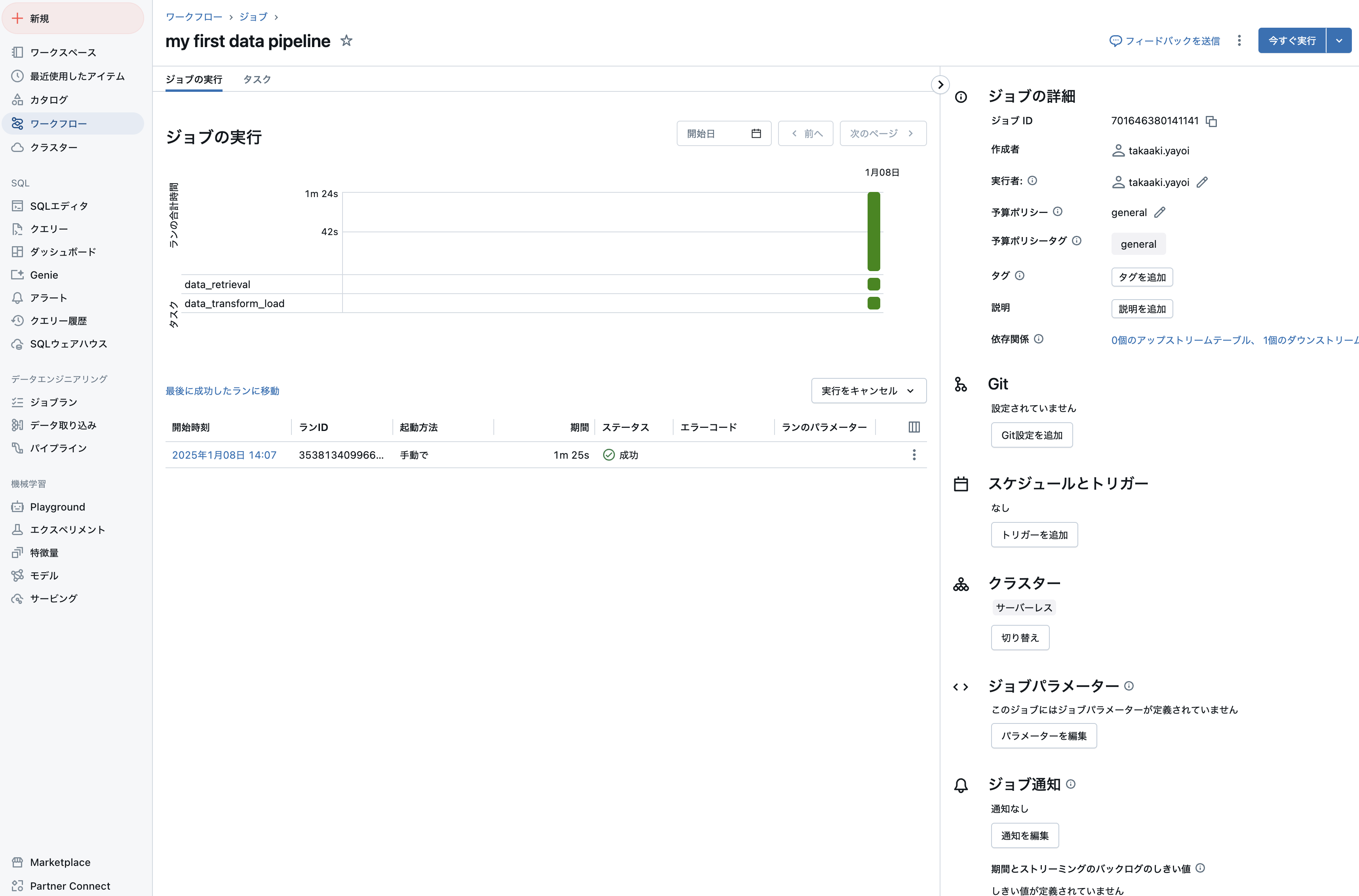The image size is (1359, 896).
Task: Open パイプライン in the sidebar
Action: coord(58,448)
